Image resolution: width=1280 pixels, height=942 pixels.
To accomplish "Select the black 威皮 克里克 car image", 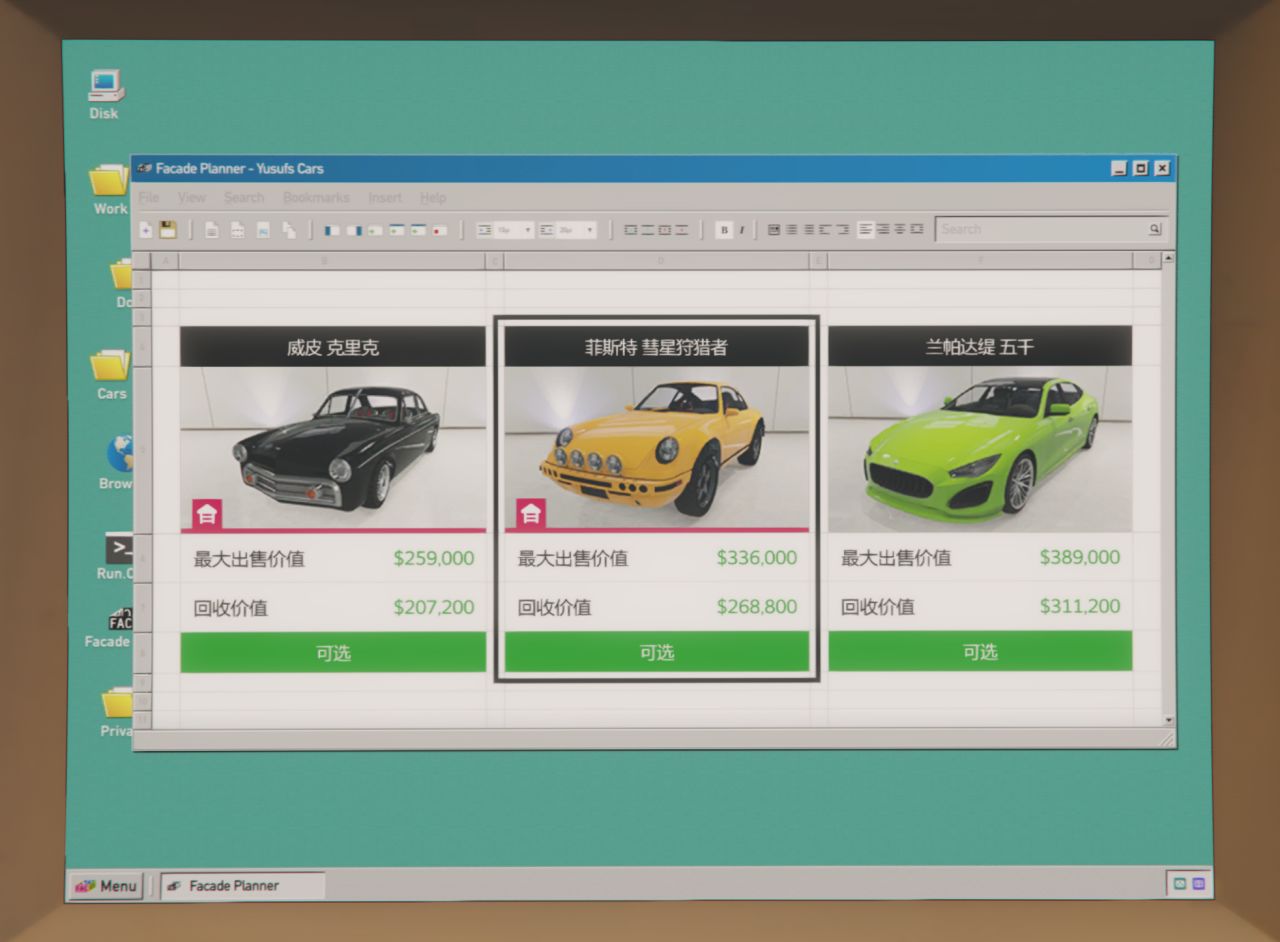I will 333,448.
